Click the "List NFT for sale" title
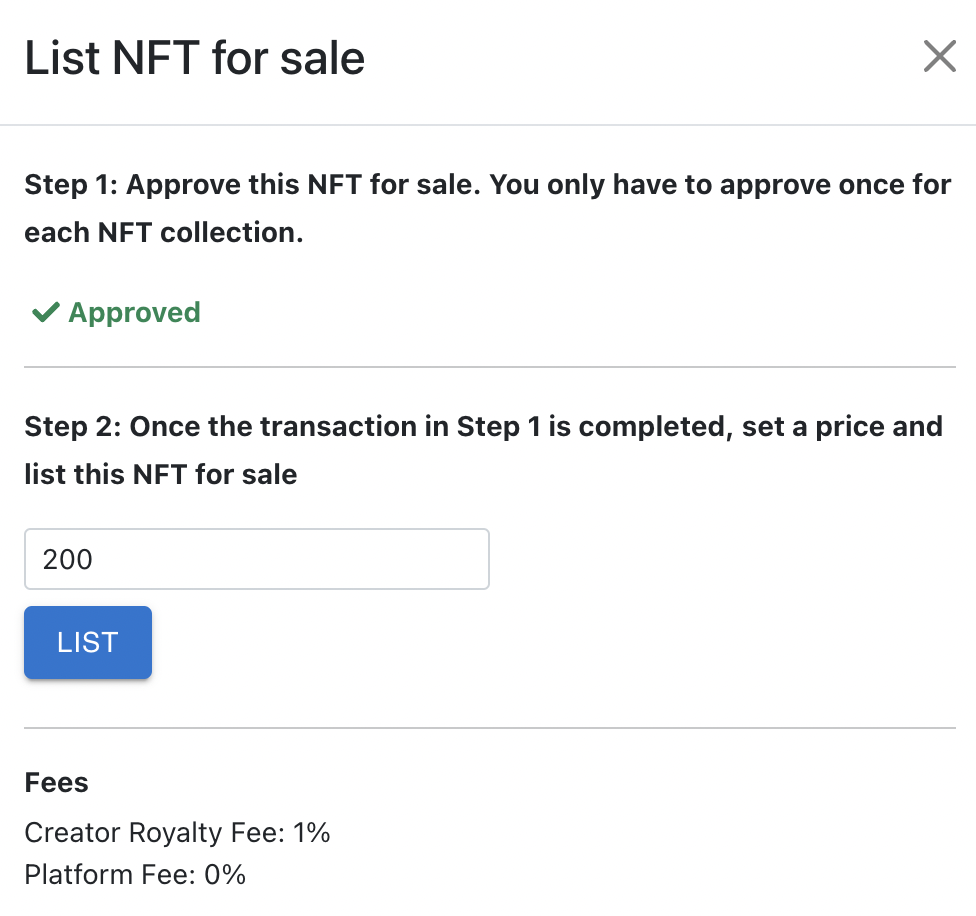Viewport: 976px width, 916px height. point(194,58)
